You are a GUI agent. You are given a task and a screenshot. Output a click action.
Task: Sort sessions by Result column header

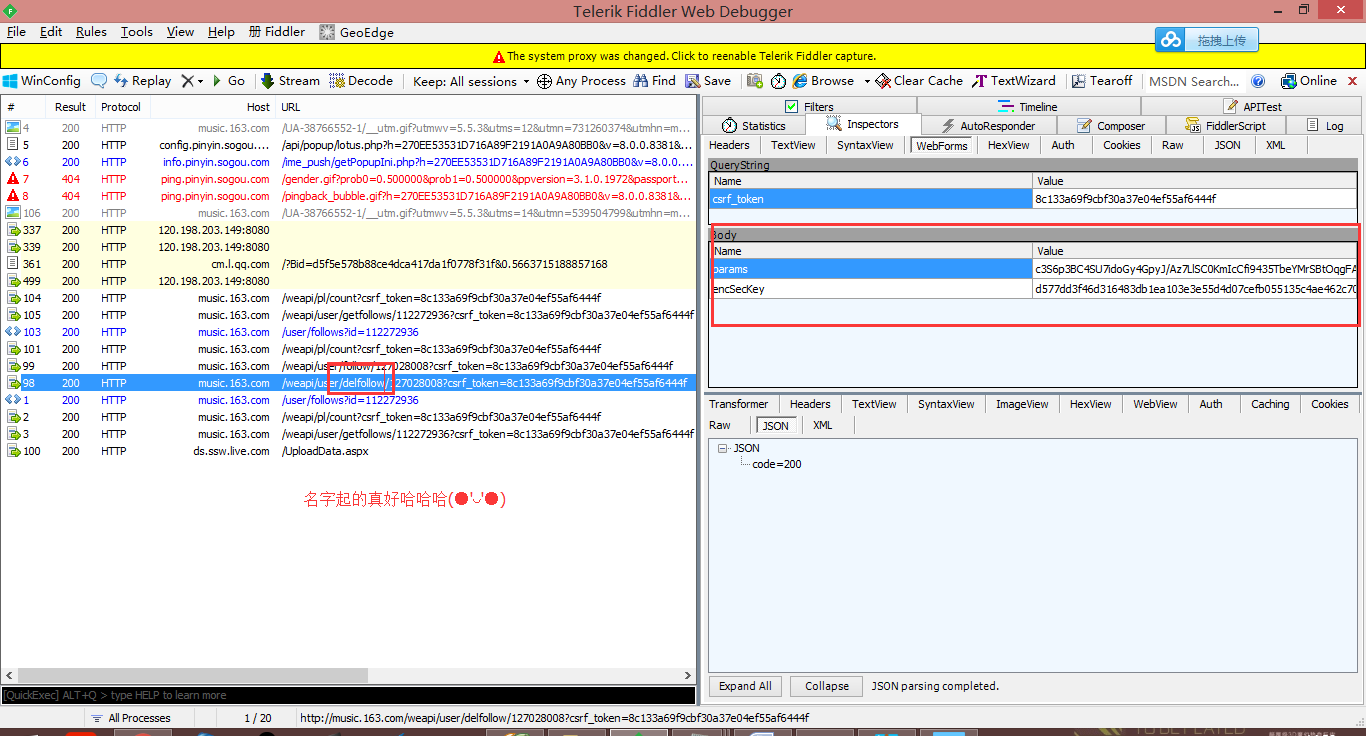(x=70, y=107)
